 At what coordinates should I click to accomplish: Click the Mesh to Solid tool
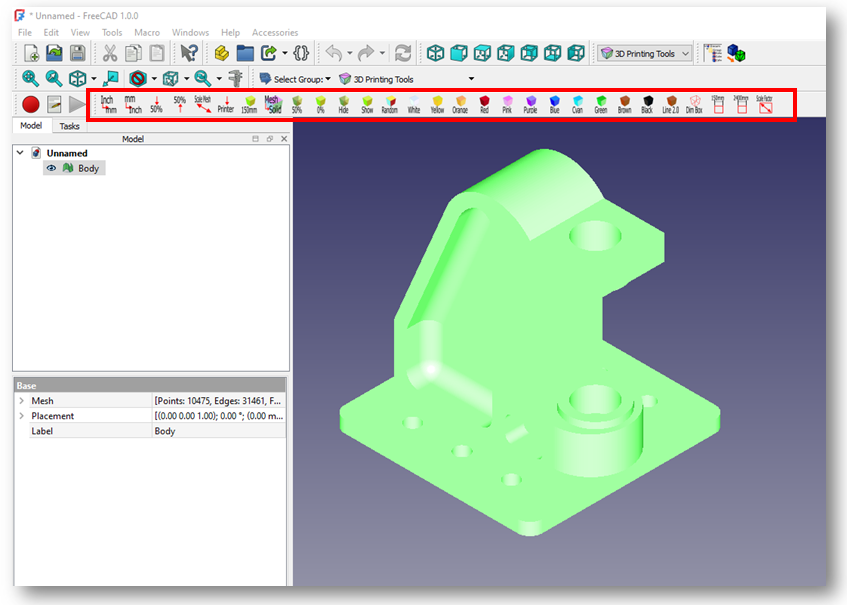pos(273,105)
